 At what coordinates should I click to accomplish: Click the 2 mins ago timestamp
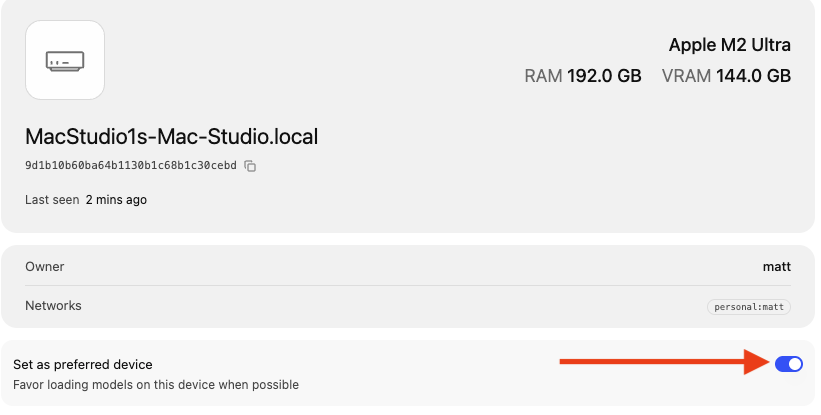[116, 200]
